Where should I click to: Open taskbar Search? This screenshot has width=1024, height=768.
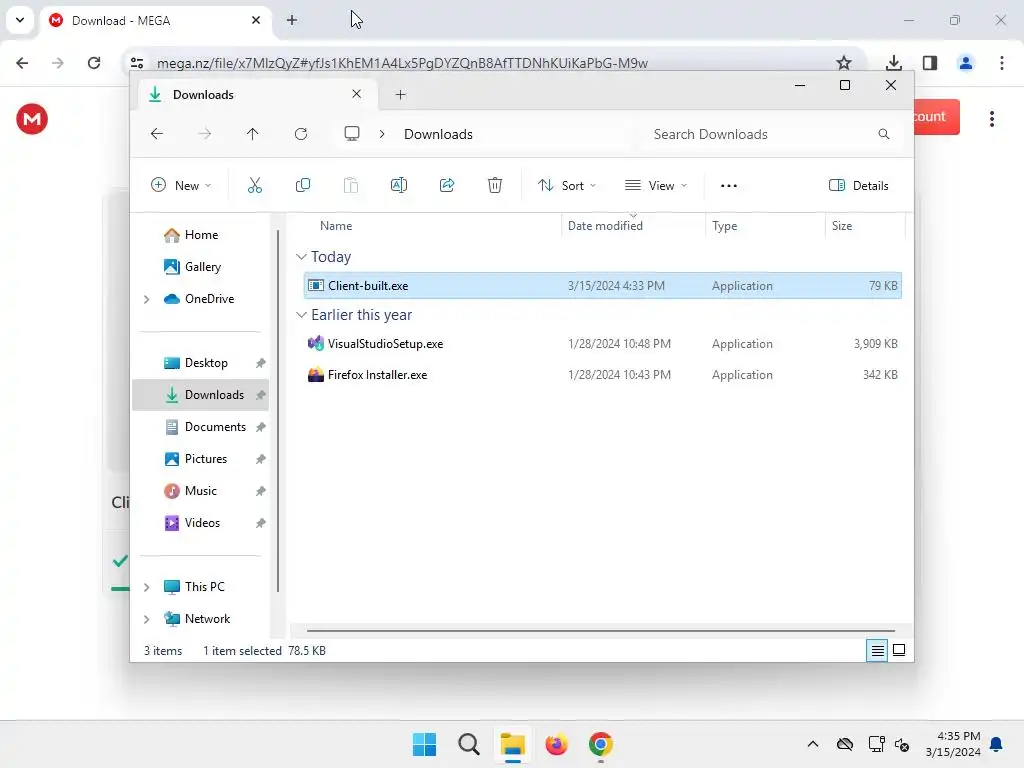(x=469, y=744)
